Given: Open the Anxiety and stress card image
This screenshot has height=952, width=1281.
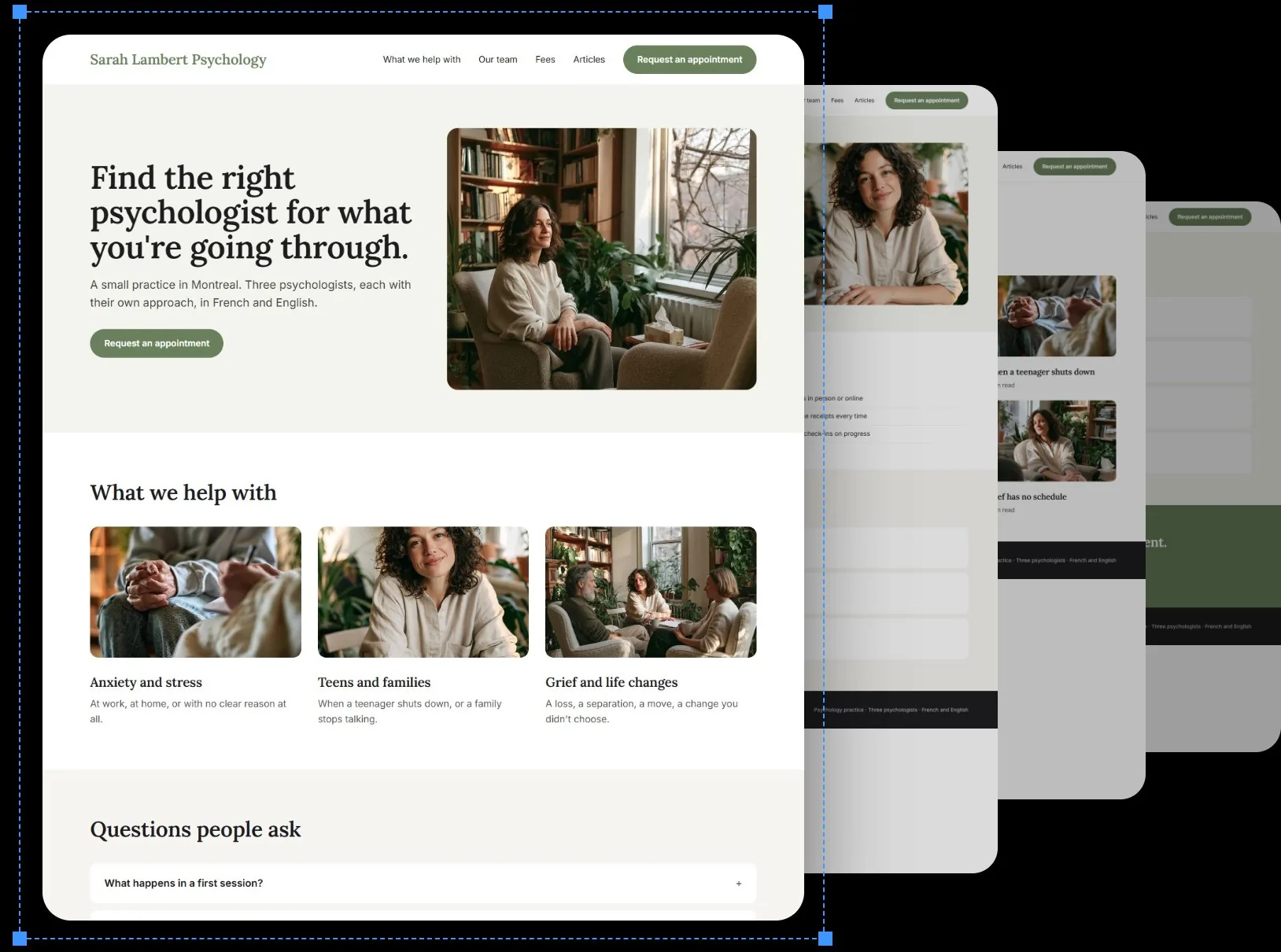Looking at the screenshot, I should (196, 592).
